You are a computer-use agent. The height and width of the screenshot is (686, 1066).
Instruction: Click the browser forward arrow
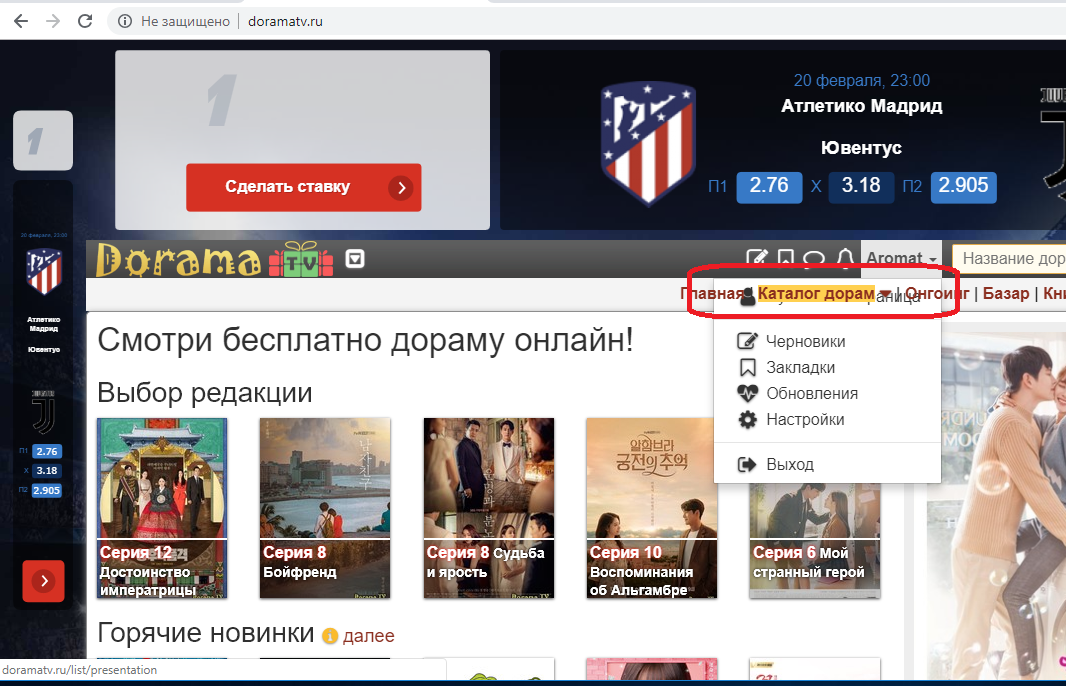tap(53, 21)
